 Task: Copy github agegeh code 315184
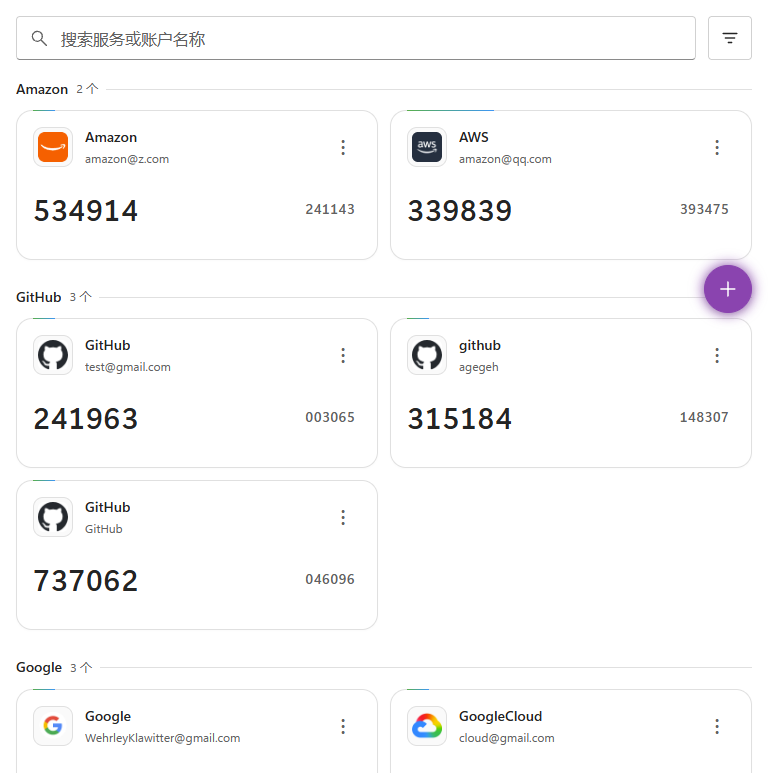[459, 419]
